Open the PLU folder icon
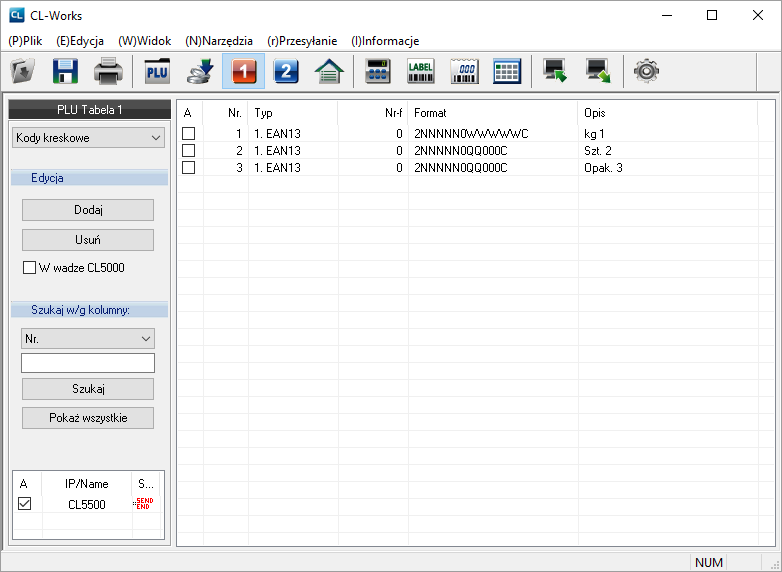This screenshot has height=572, width=782. coord(157,71)
